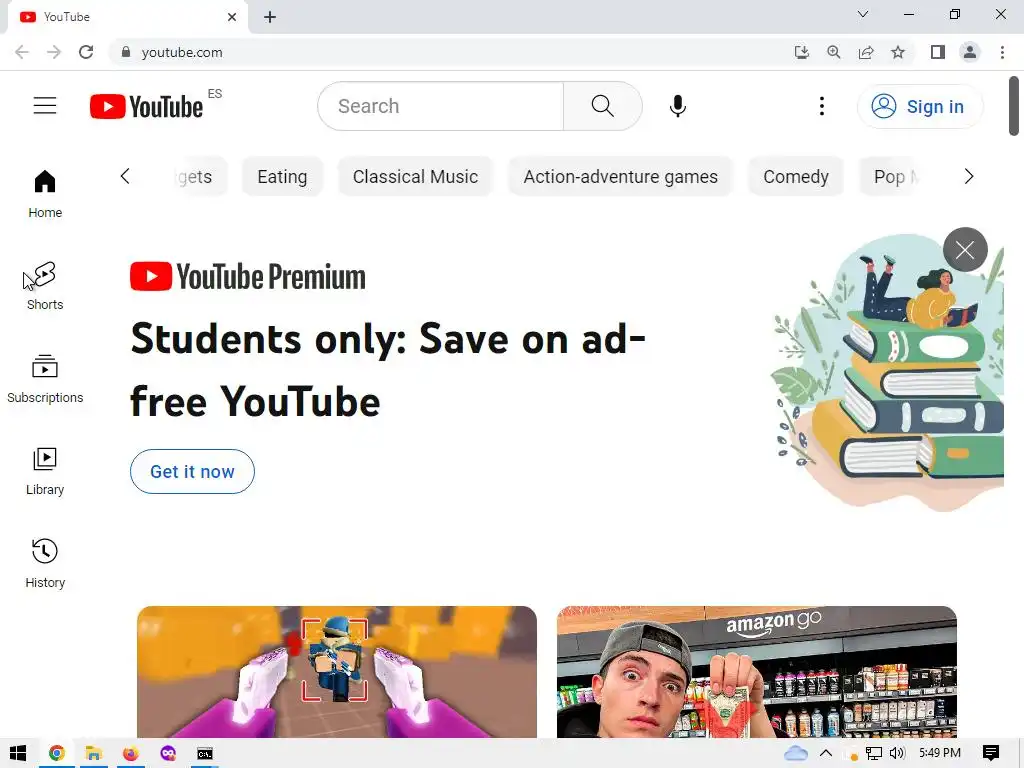This screenshot has height=768, width=1024.
Task: Select the Classical Music chip
Action: 415,176
